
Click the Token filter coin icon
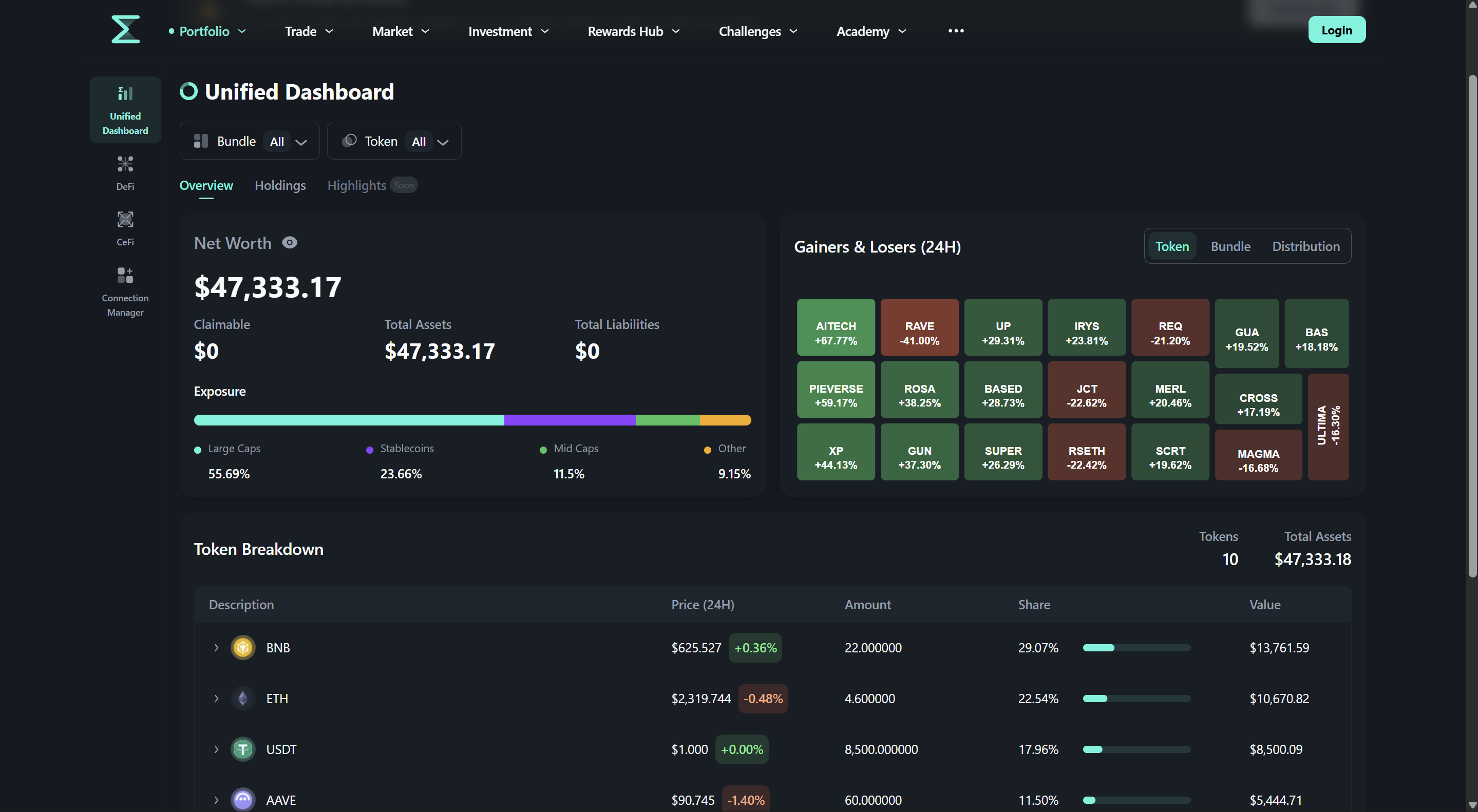(349, 141)
